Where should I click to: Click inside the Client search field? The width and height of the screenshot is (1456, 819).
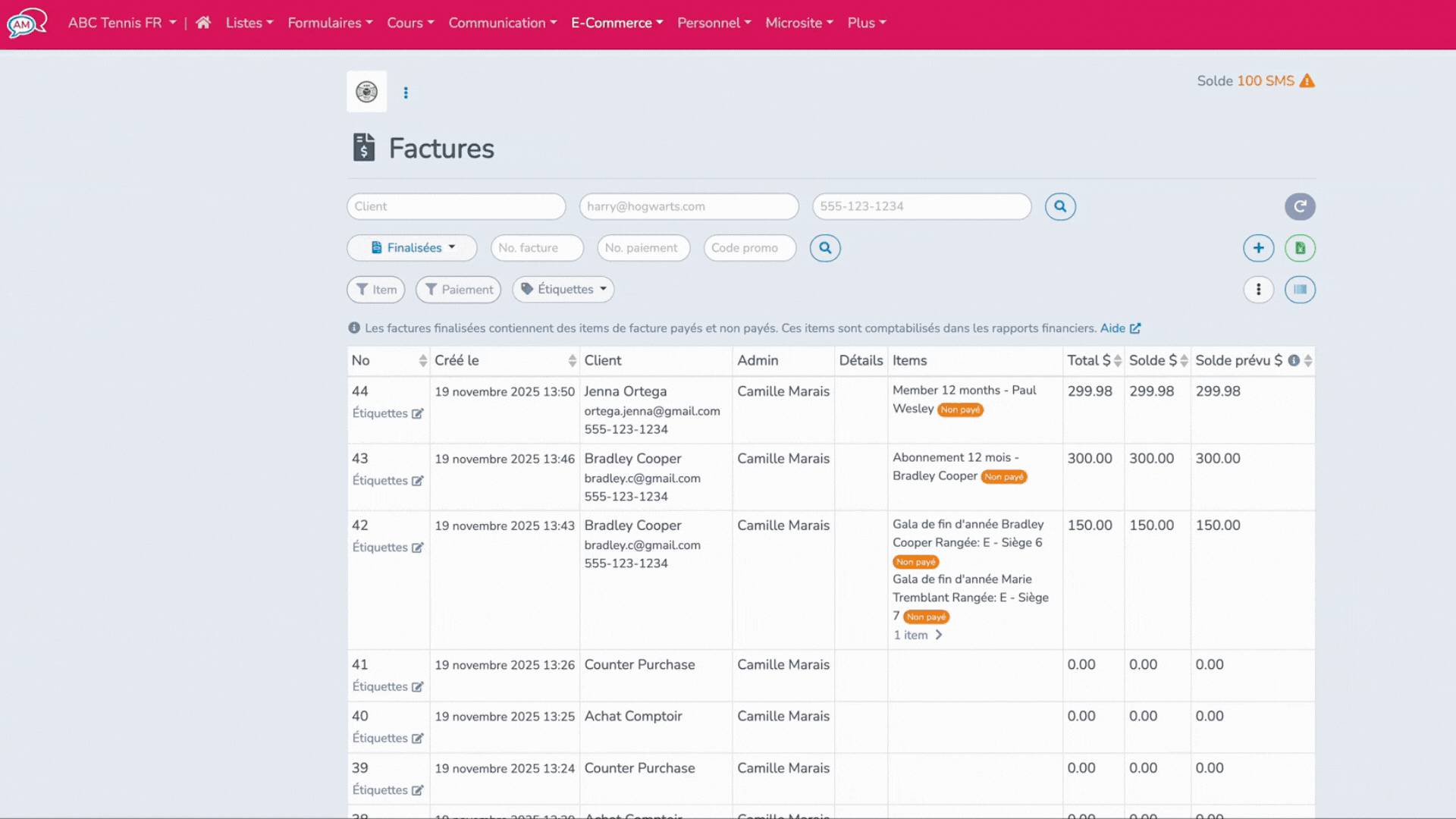coord(455,206)
